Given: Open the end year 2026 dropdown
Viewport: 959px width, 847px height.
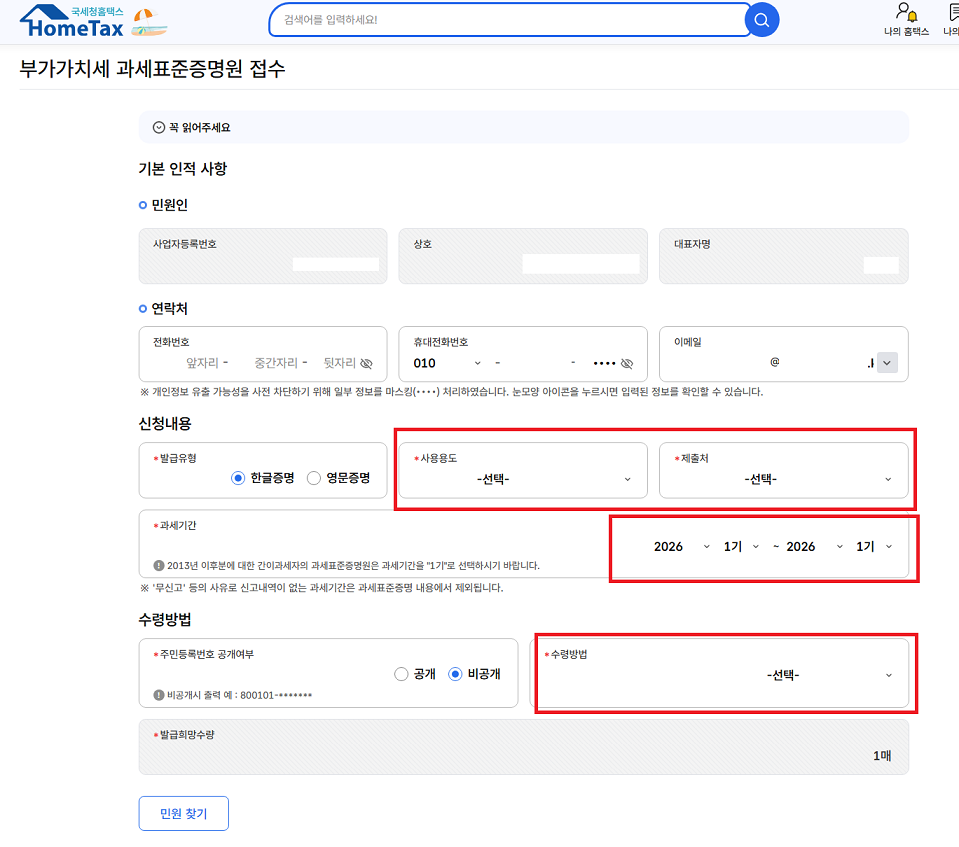Looking at the screenshot, I should 815,546.
